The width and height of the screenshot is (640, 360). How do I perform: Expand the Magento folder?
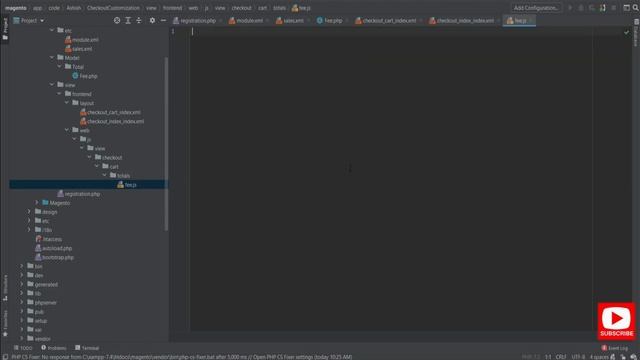pyautogui.click(x=37, y=203)
